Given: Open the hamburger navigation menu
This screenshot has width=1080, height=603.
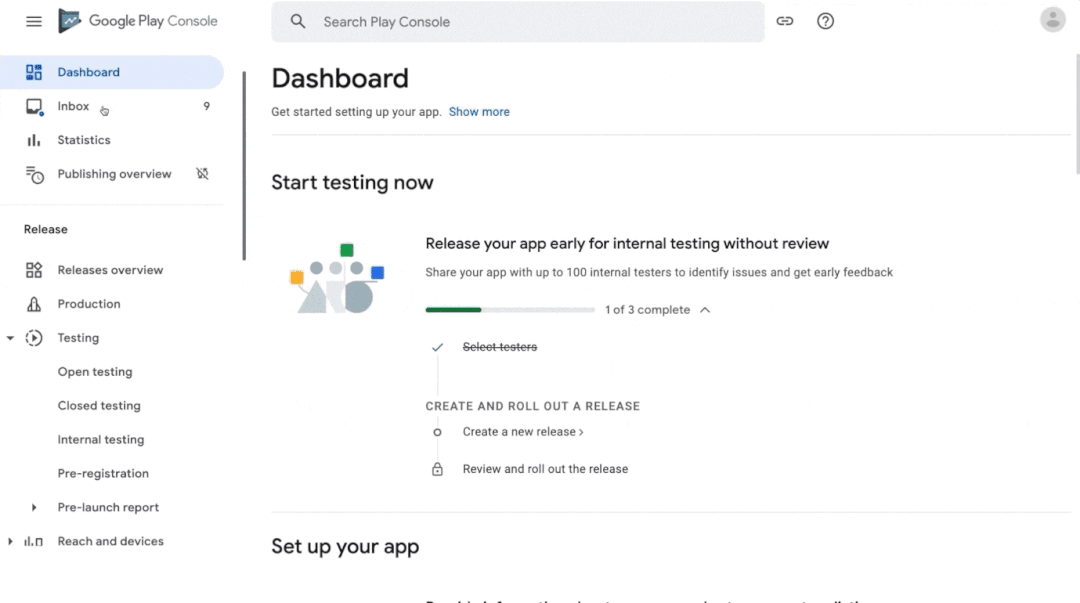Looking at the screenshot, I should [34, 21].
